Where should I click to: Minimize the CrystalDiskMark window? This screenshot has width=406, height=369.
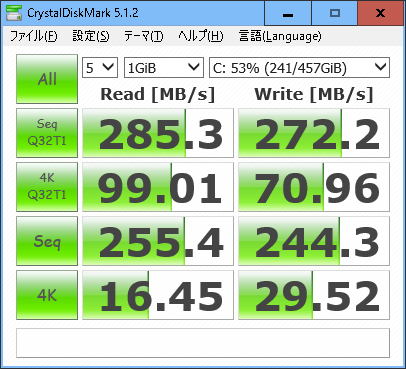[288, 13]
